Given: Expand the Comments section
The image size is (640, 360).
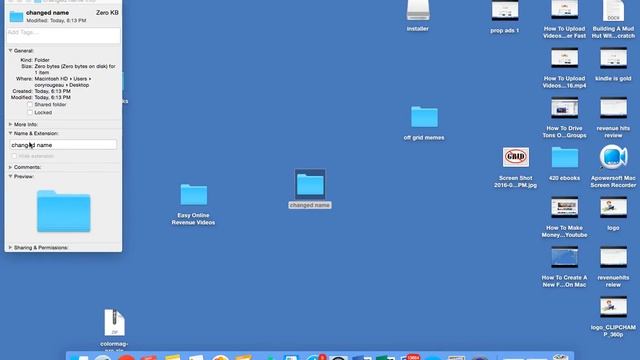Looking at the screenshot, I should [11, 167].
